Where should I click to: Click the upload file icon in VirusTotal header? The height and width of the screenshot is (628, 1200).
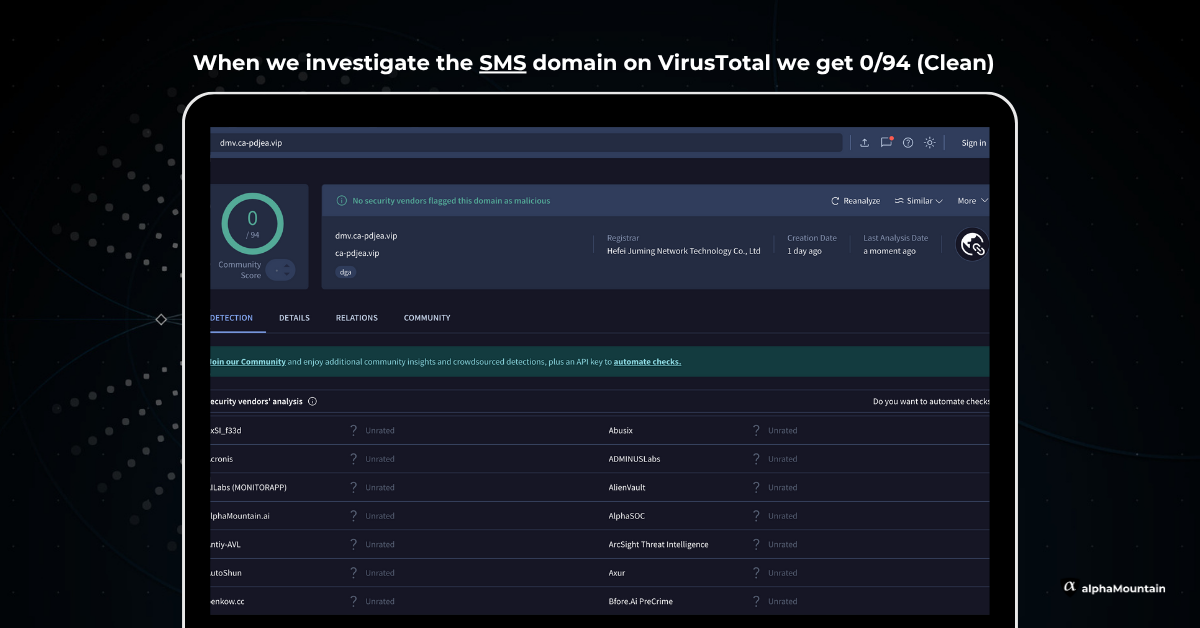(864, 143)
